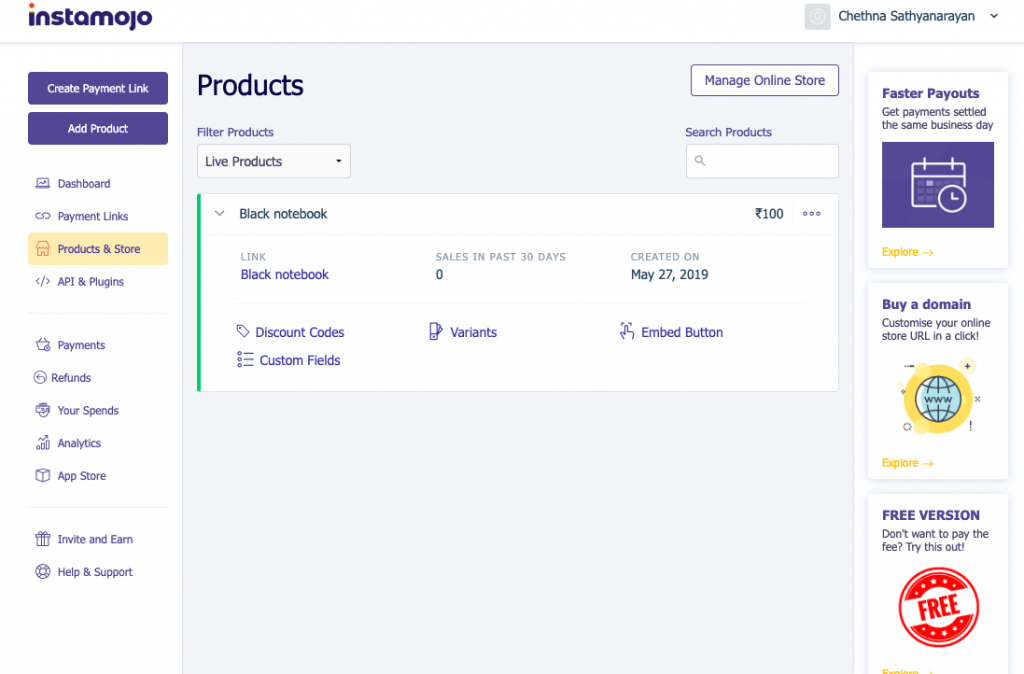Click the Analytics chart icon
1024x674 pixels.
point(42,443)
